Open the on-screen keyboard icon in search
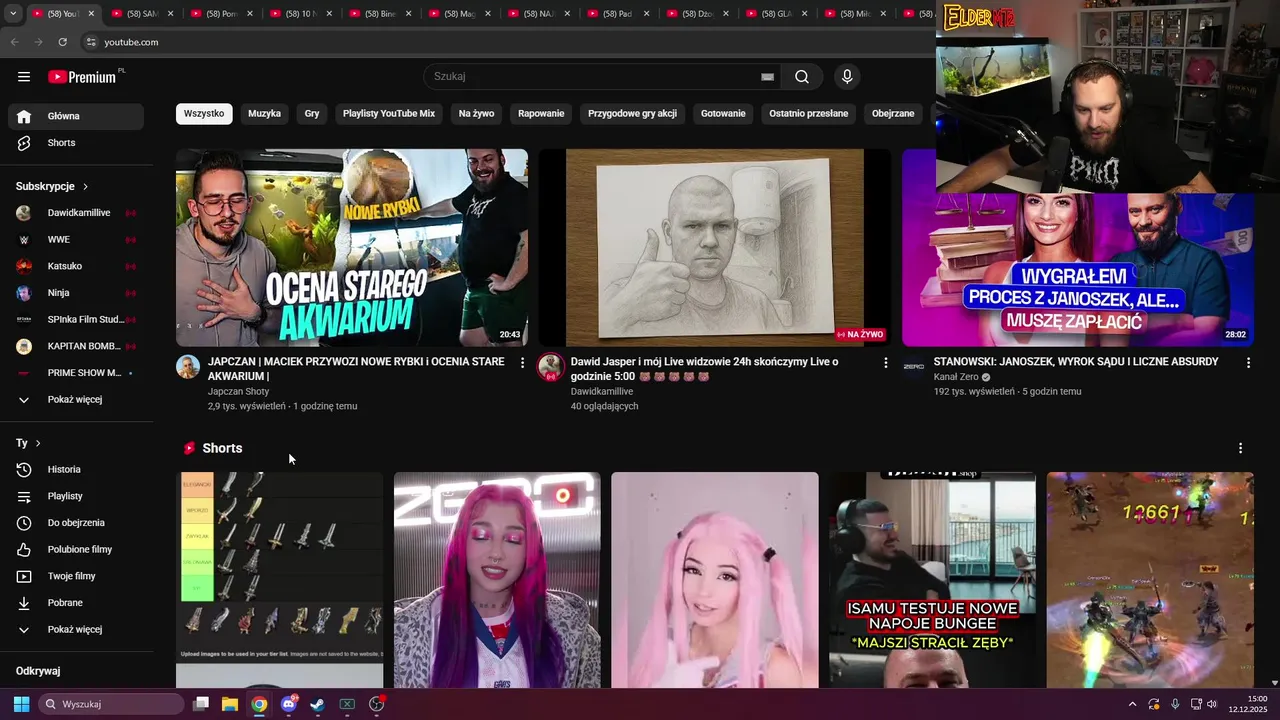The width and height of the screenshot is (1280, 720). [768, 77]
